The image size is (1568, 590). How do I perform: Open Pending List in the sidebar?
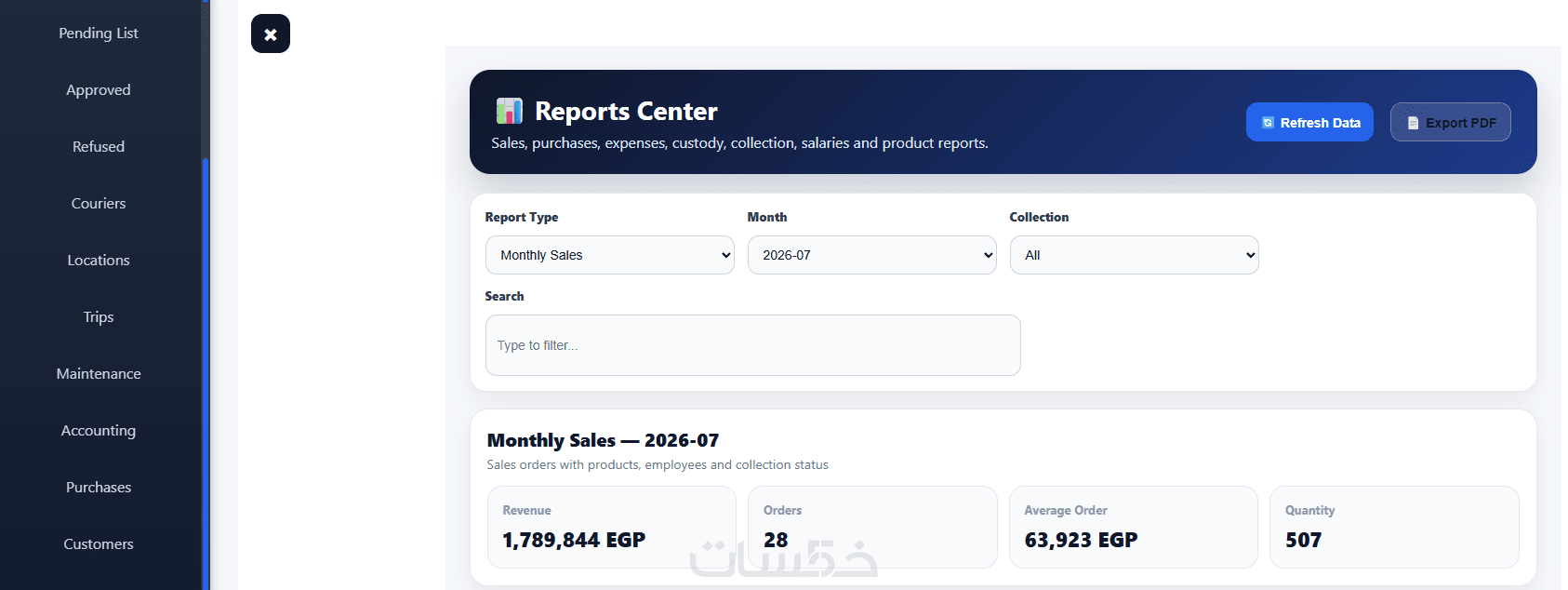tap(99, 33)
